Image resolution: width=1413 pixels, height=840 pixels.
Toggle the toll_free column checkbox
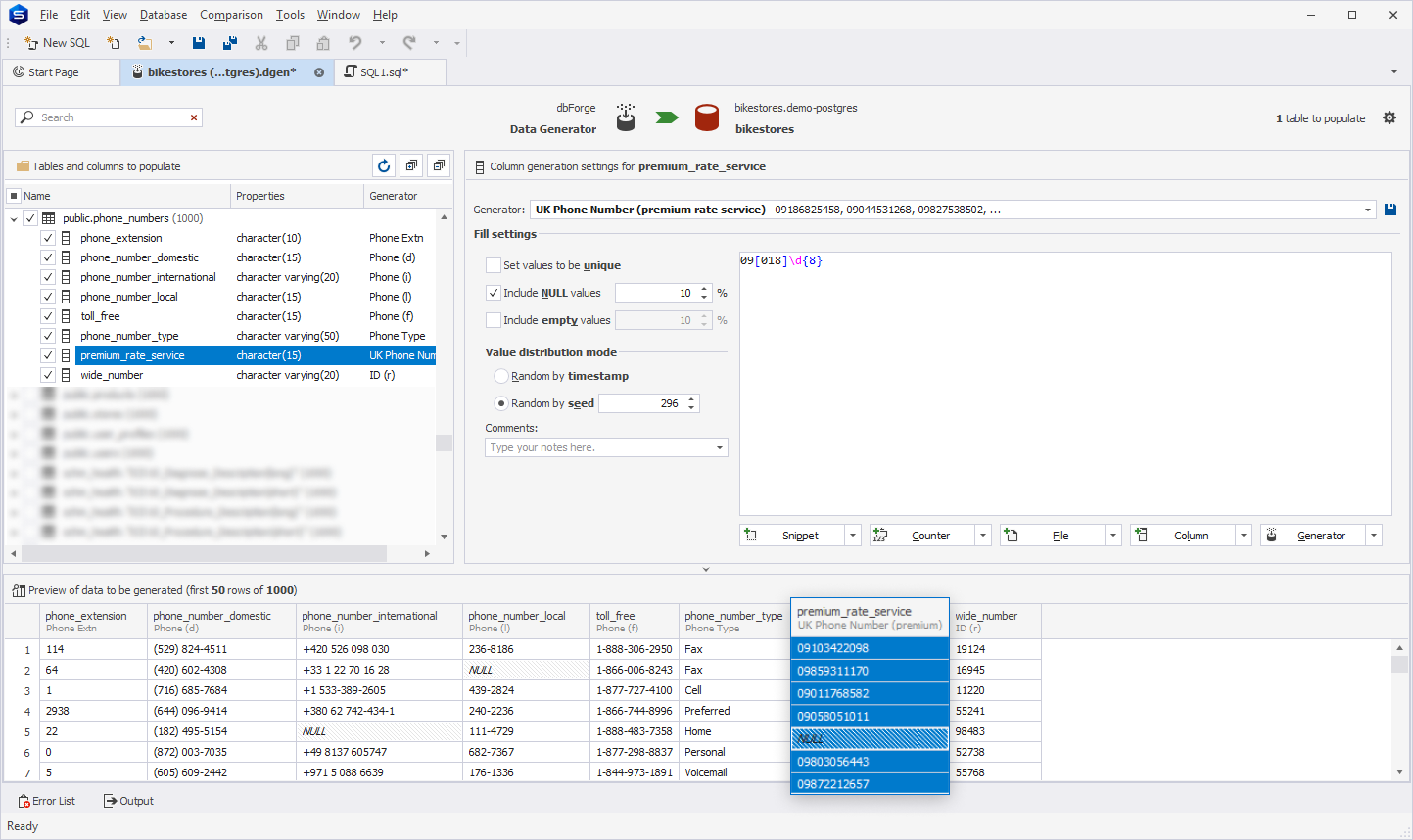click(48, 316)
